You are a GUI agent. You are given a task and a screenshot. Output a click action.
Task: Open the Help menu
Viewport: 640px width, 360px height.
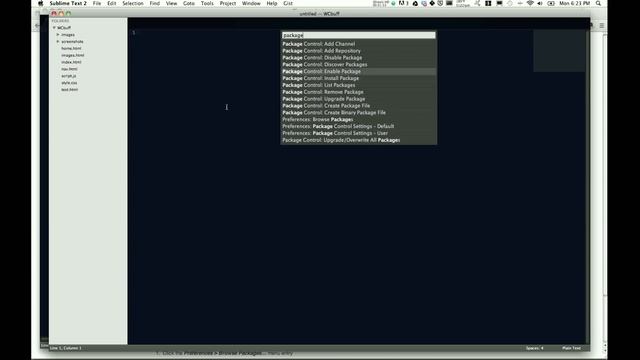[272, 3]
